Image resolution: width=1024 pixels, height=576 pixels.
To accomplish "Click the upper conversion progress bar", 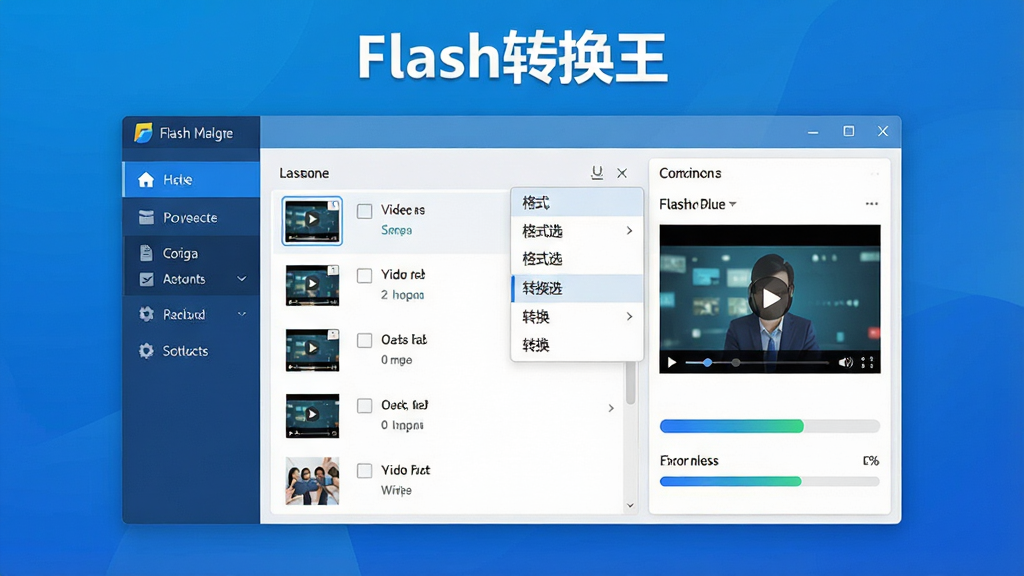I will pyautogui.click(x=770, y=426).
